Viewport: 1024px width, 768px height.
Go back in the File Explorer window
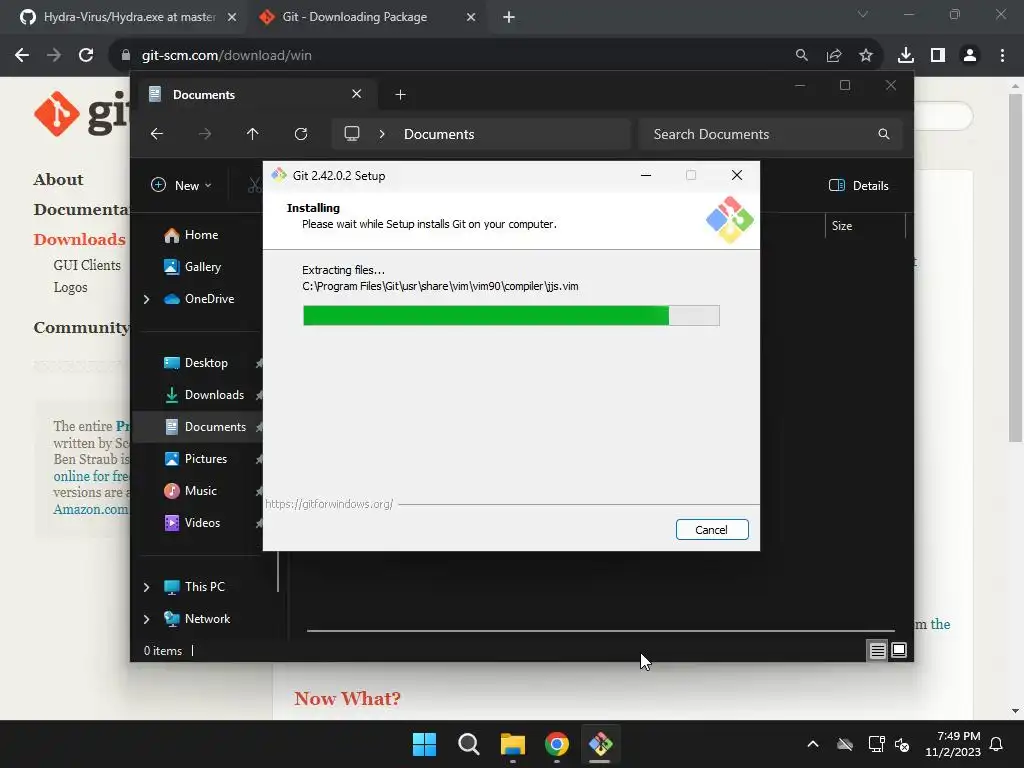pos(157,134)
